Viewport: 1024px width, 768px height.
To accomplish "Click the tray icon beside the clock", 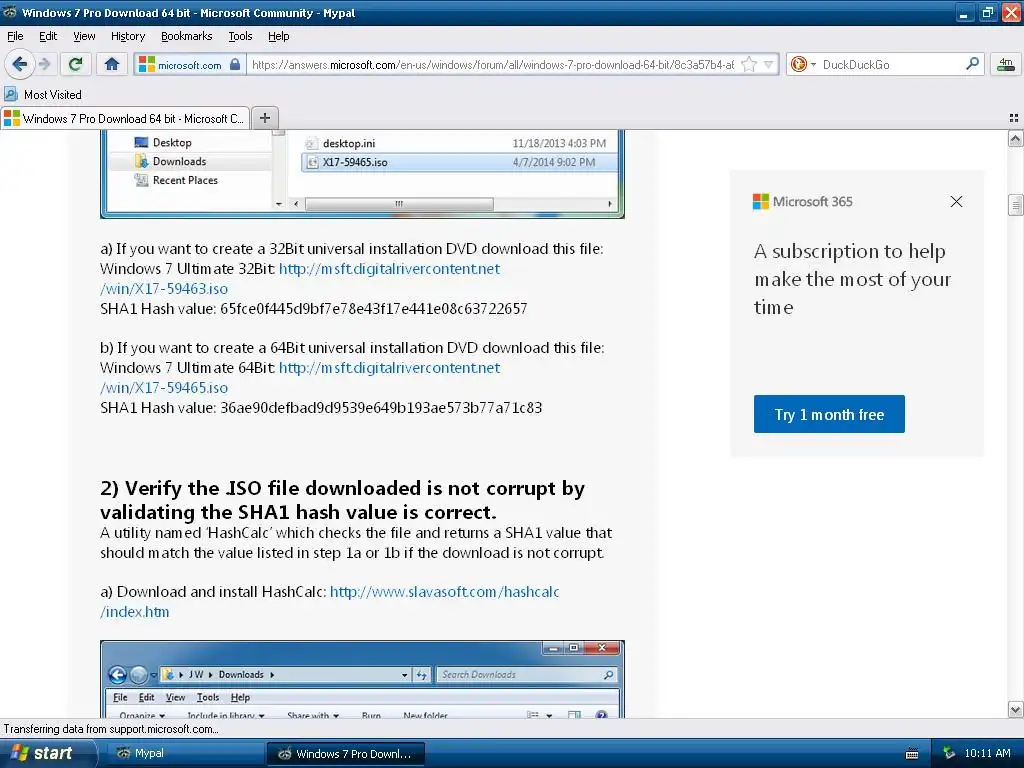I will click(x=949, y=754).
